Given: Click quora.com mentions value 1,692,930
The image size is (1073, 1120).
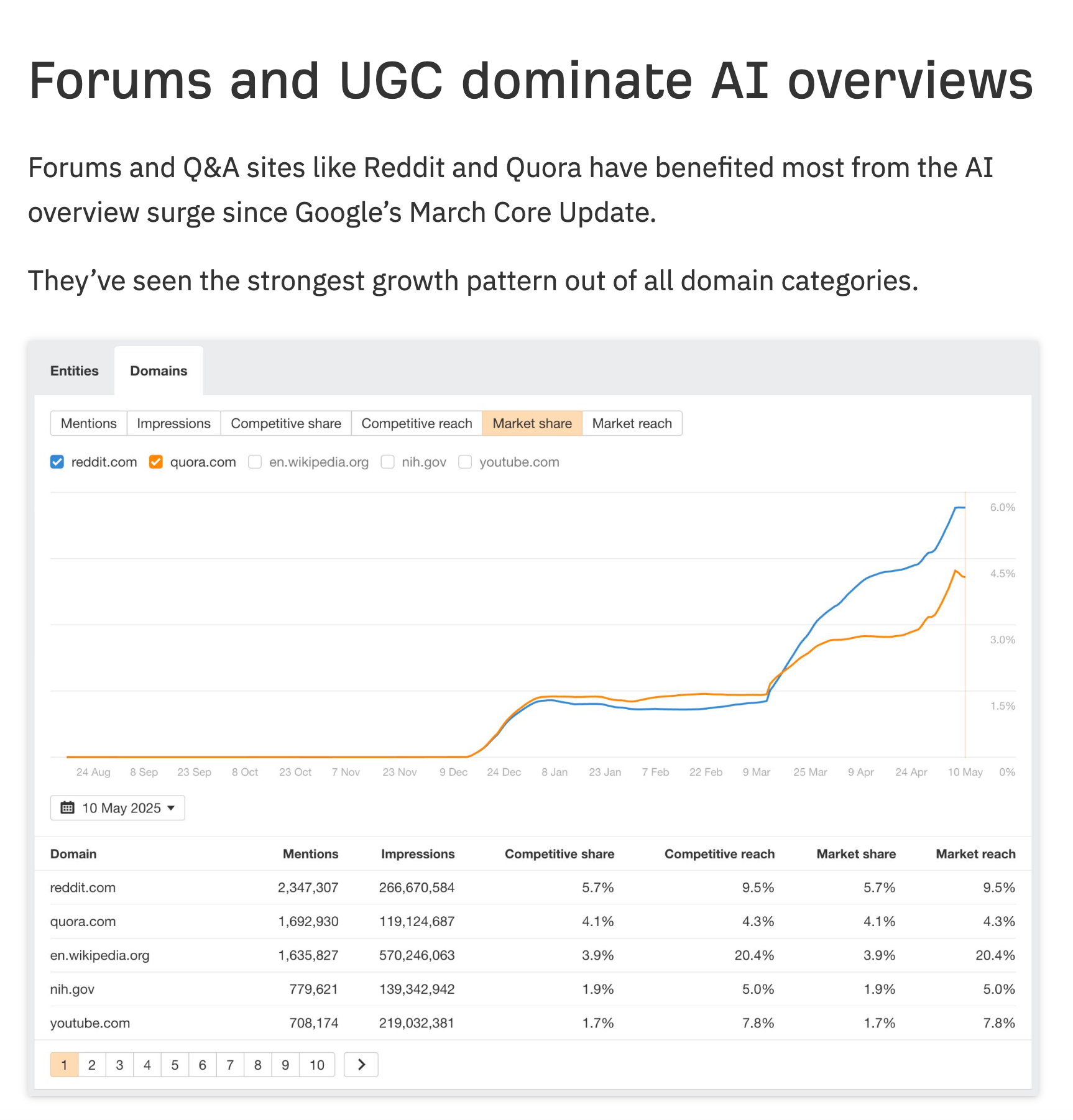Looking at the screenshot, I should tap(308, 922).
